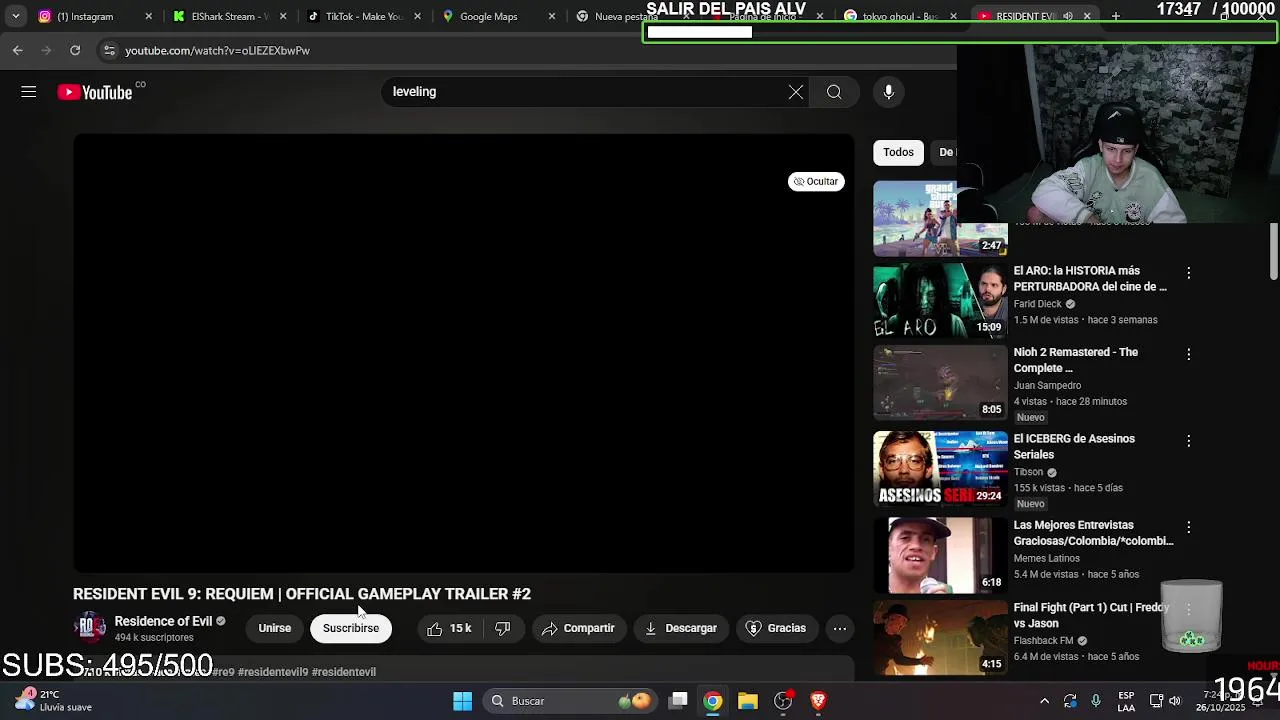The height and width of the screenshot is (720, 1280).
Task: Open the volume icon in system tray
Action: coord(1175,701)
